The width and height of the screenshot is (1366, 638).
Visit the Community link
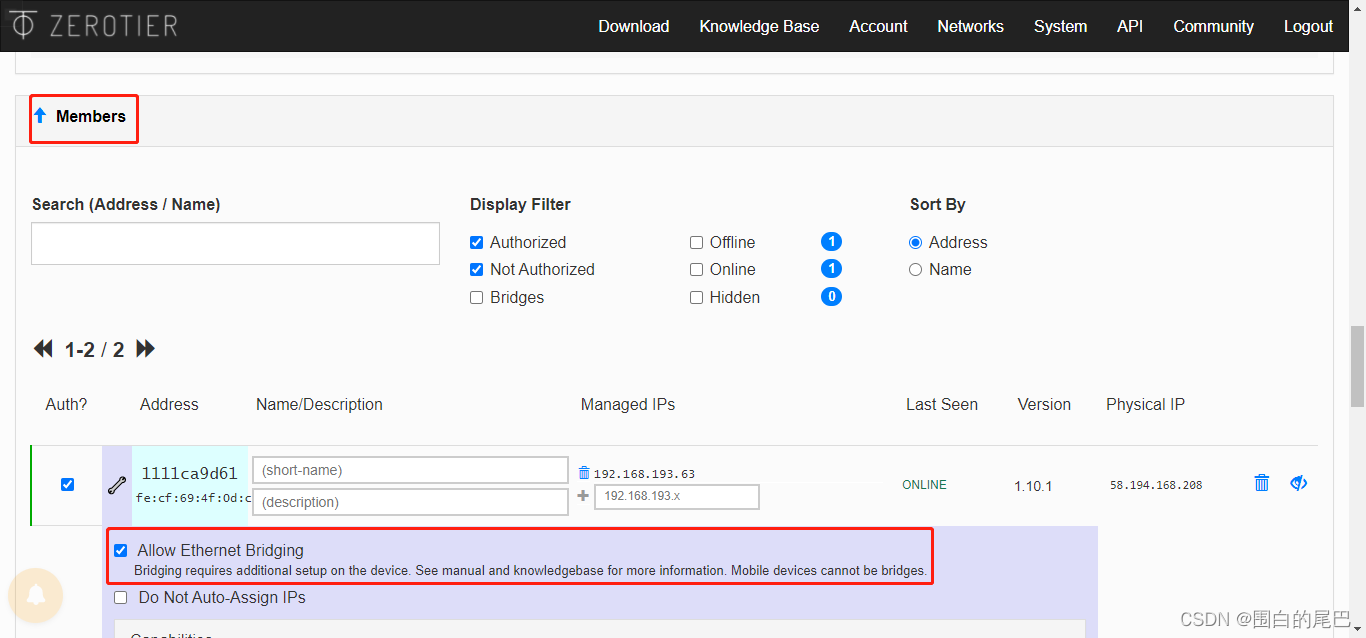click(1213, 26)
